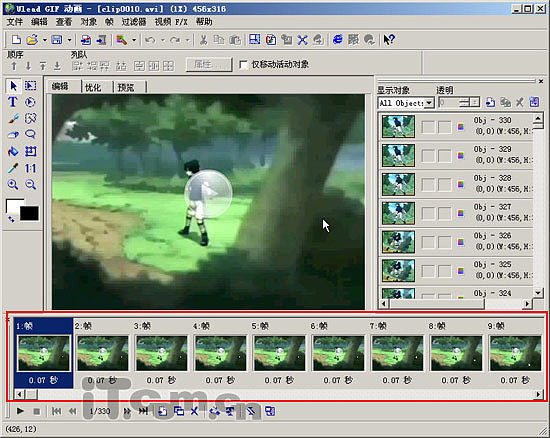Click right arrow of frame panel scrollbar
Viewport: 550px width, 438px height.
click(x=538, y=395)
